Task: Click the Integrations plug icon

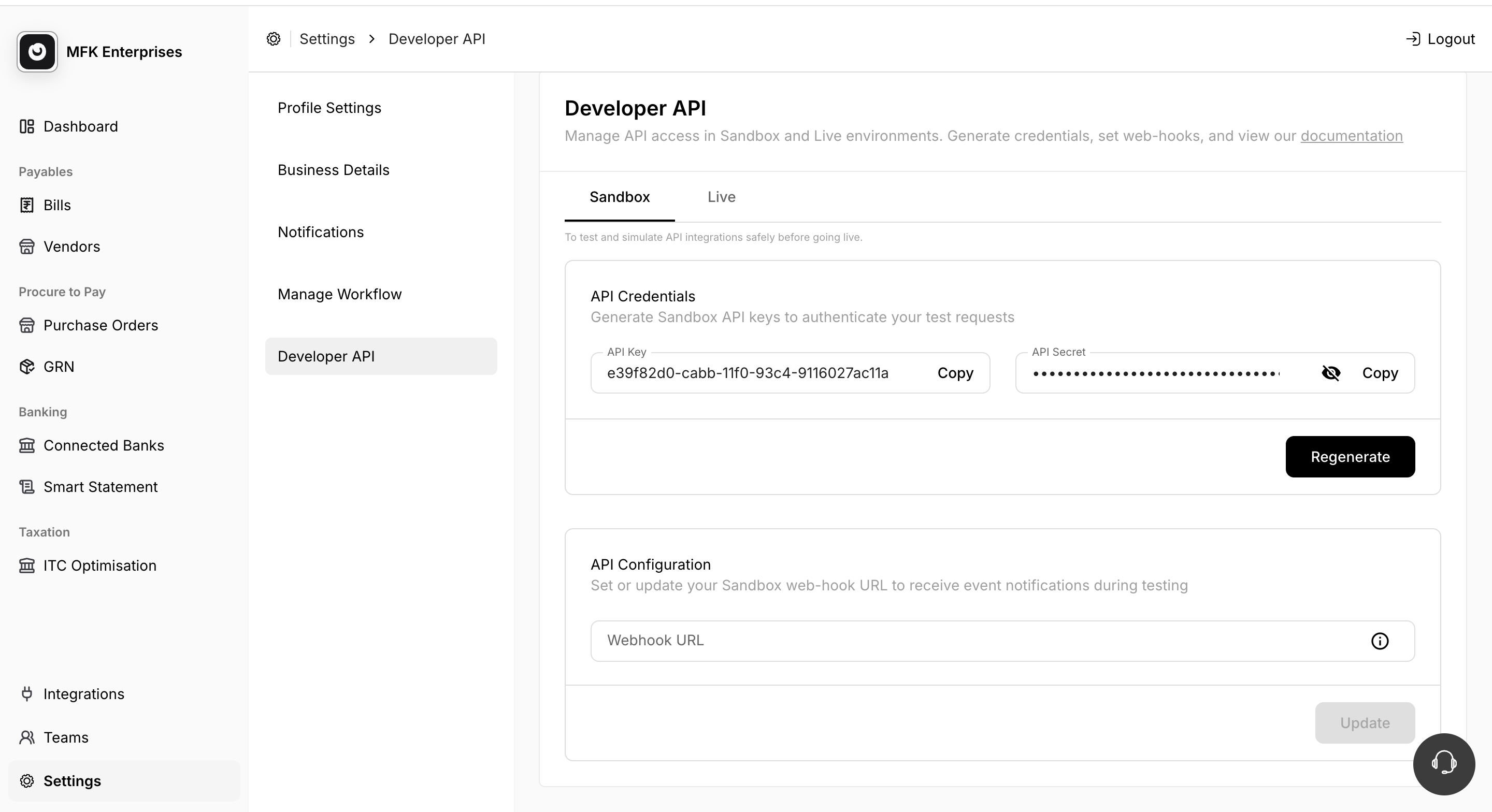Action: coord(26,694)
